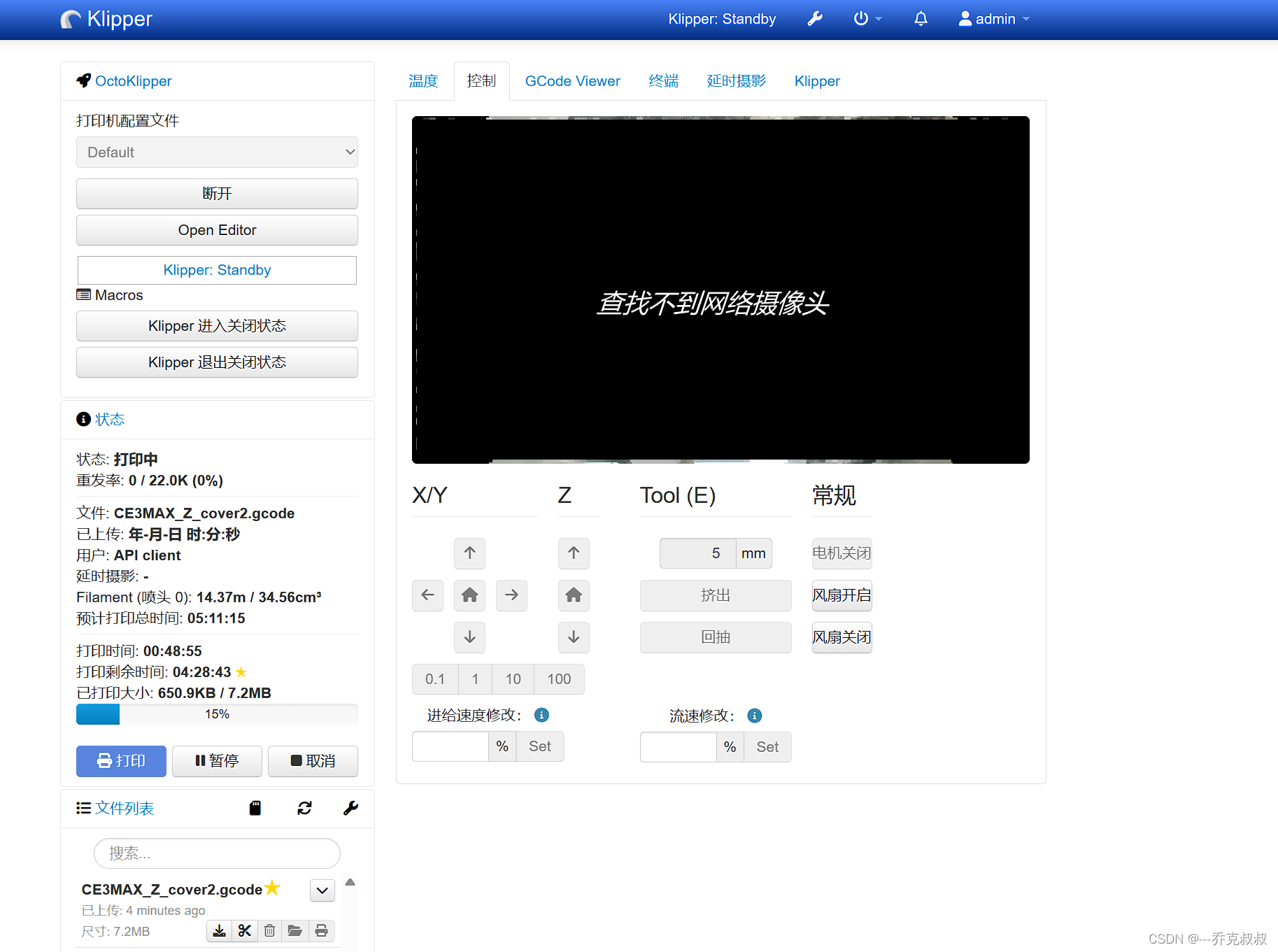Image resolution: width=1278 pixels, height=952 pixels.
Task: Click the file search field 搜索
Action: pos(217,853)
